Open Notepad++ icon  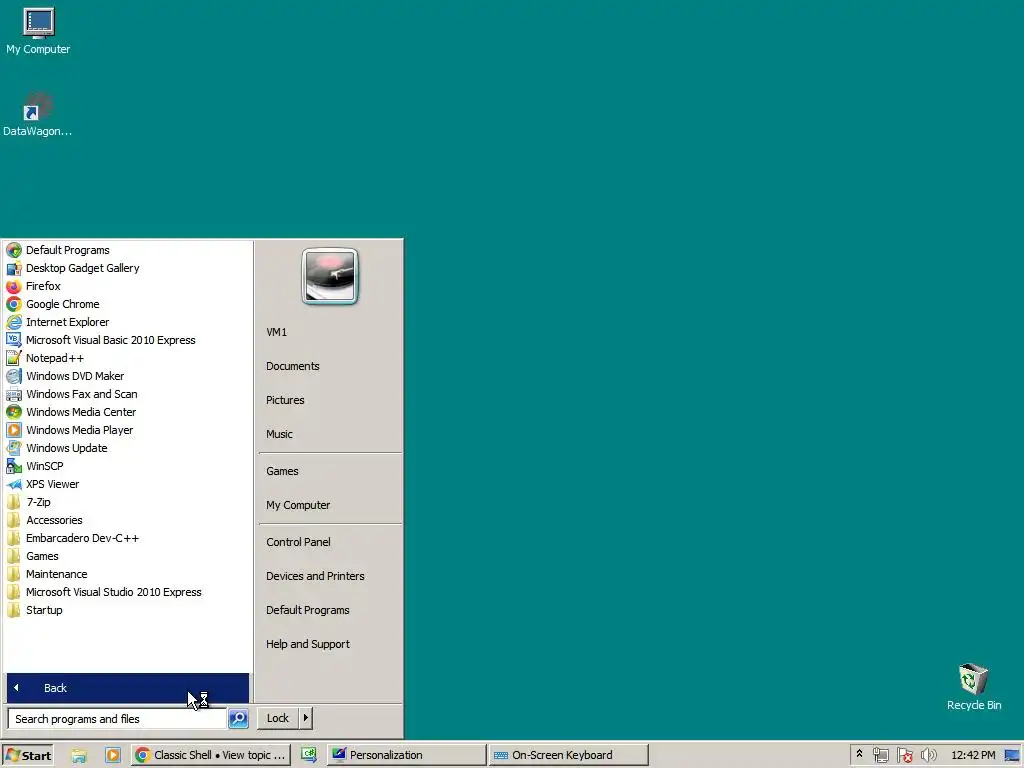14,358
